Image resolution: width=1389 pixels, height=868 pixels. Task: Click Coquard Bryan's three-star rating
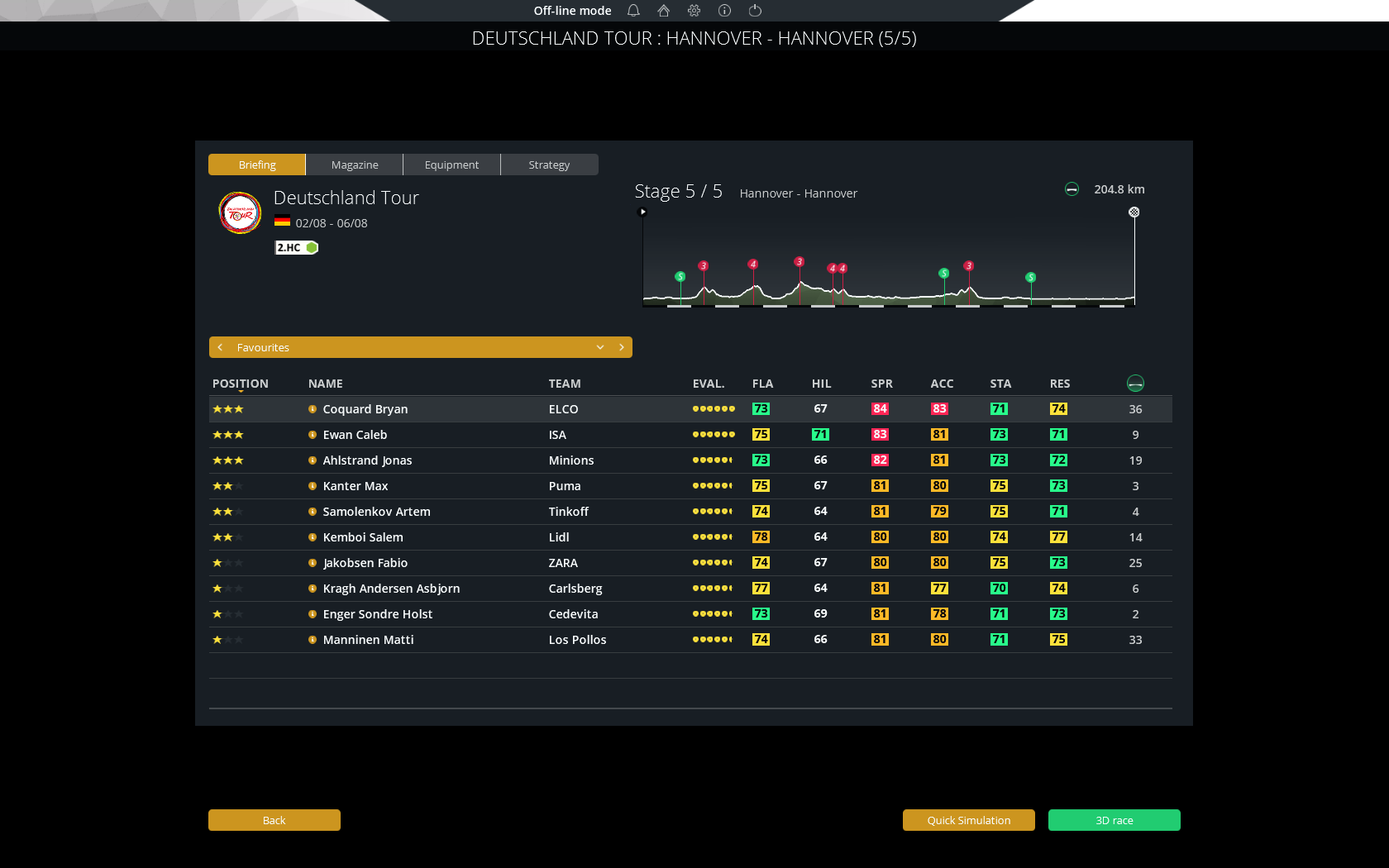[228, 409]
